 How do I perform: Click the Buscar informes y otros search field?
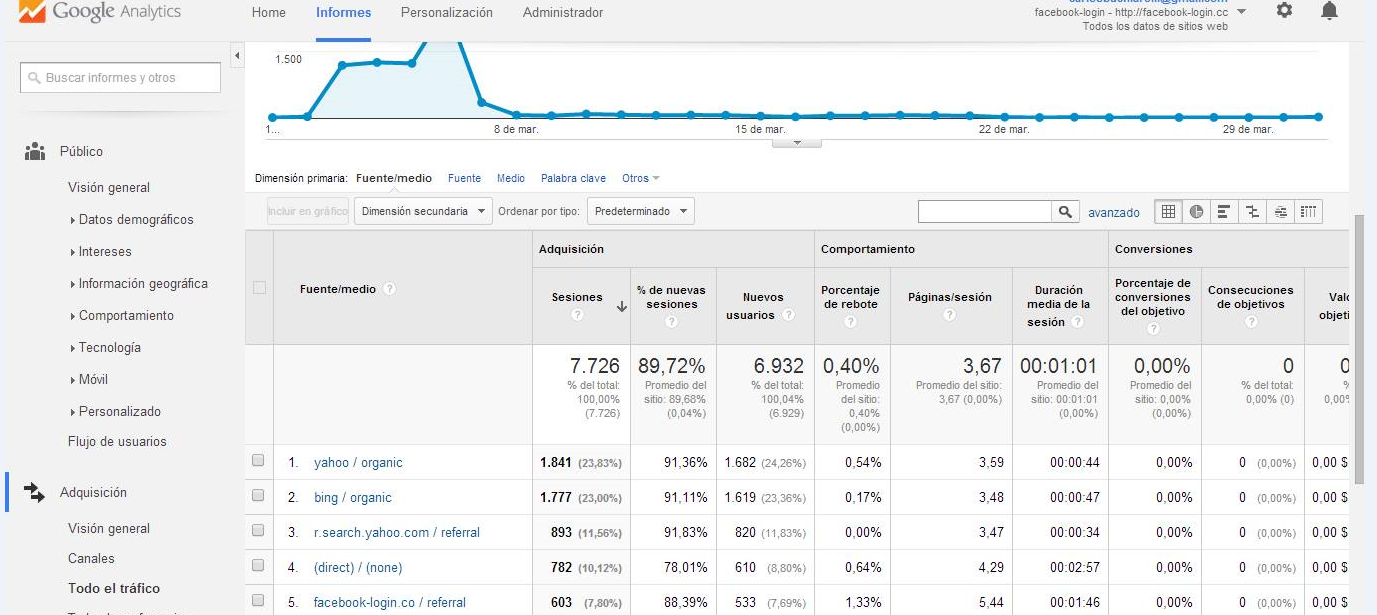coord(120,78)
